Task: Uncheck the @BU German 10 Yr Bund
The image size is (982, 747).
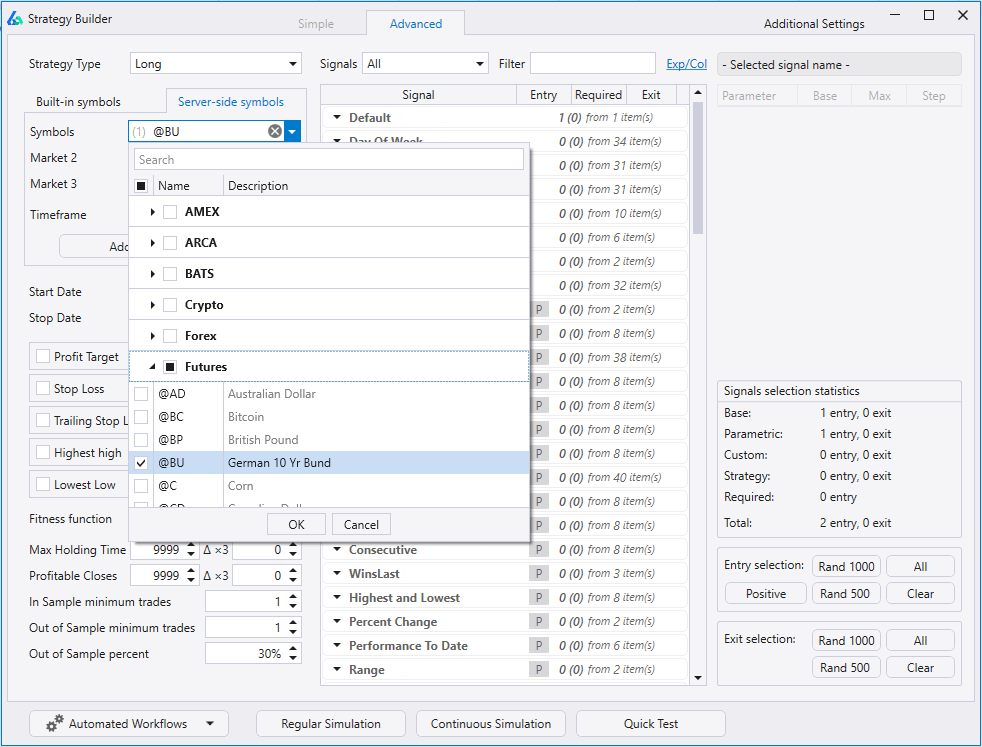Action: click(x=141, y=463)
